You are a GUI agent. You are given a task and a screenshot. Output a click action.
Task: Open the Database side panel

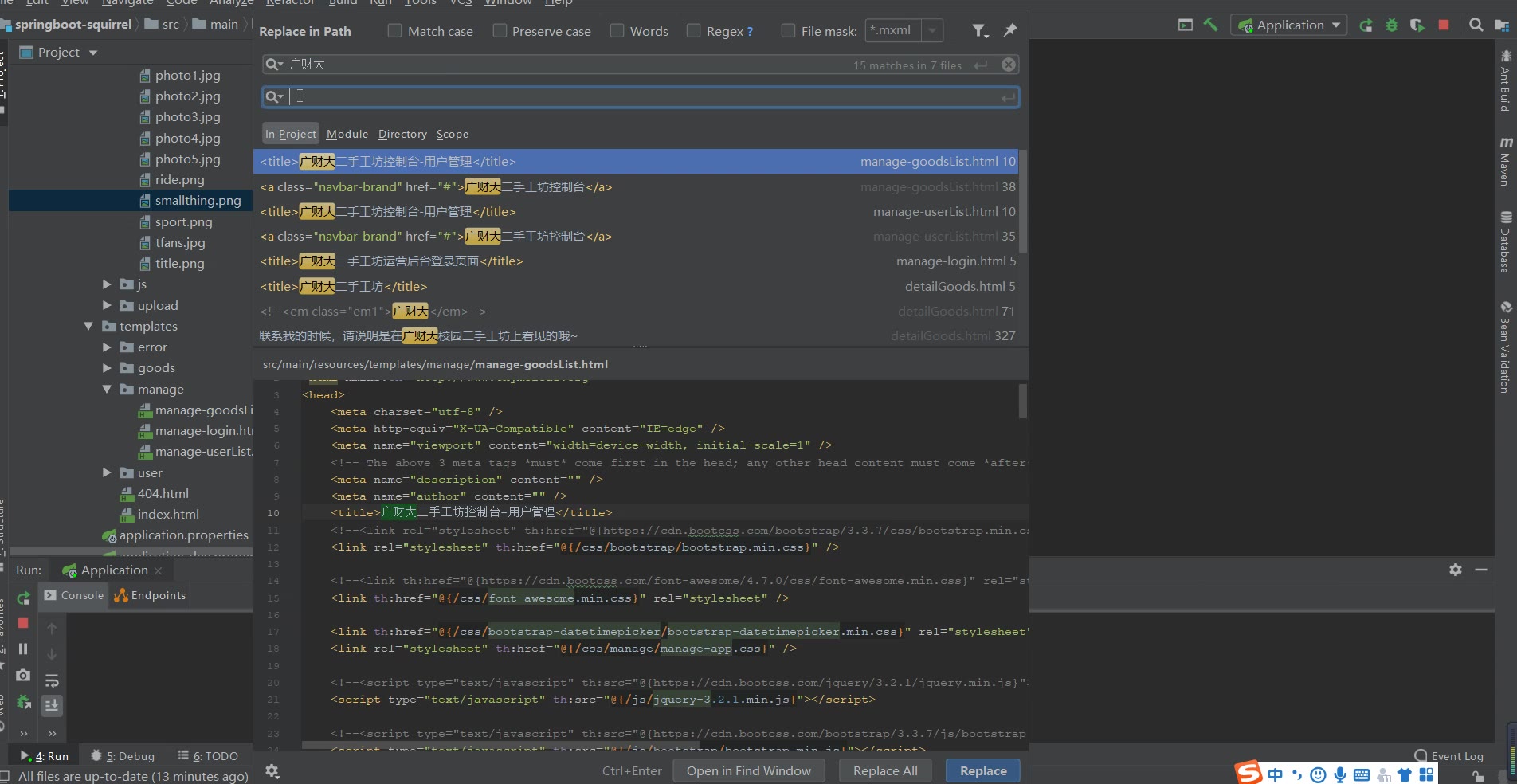click(1505, 242)
